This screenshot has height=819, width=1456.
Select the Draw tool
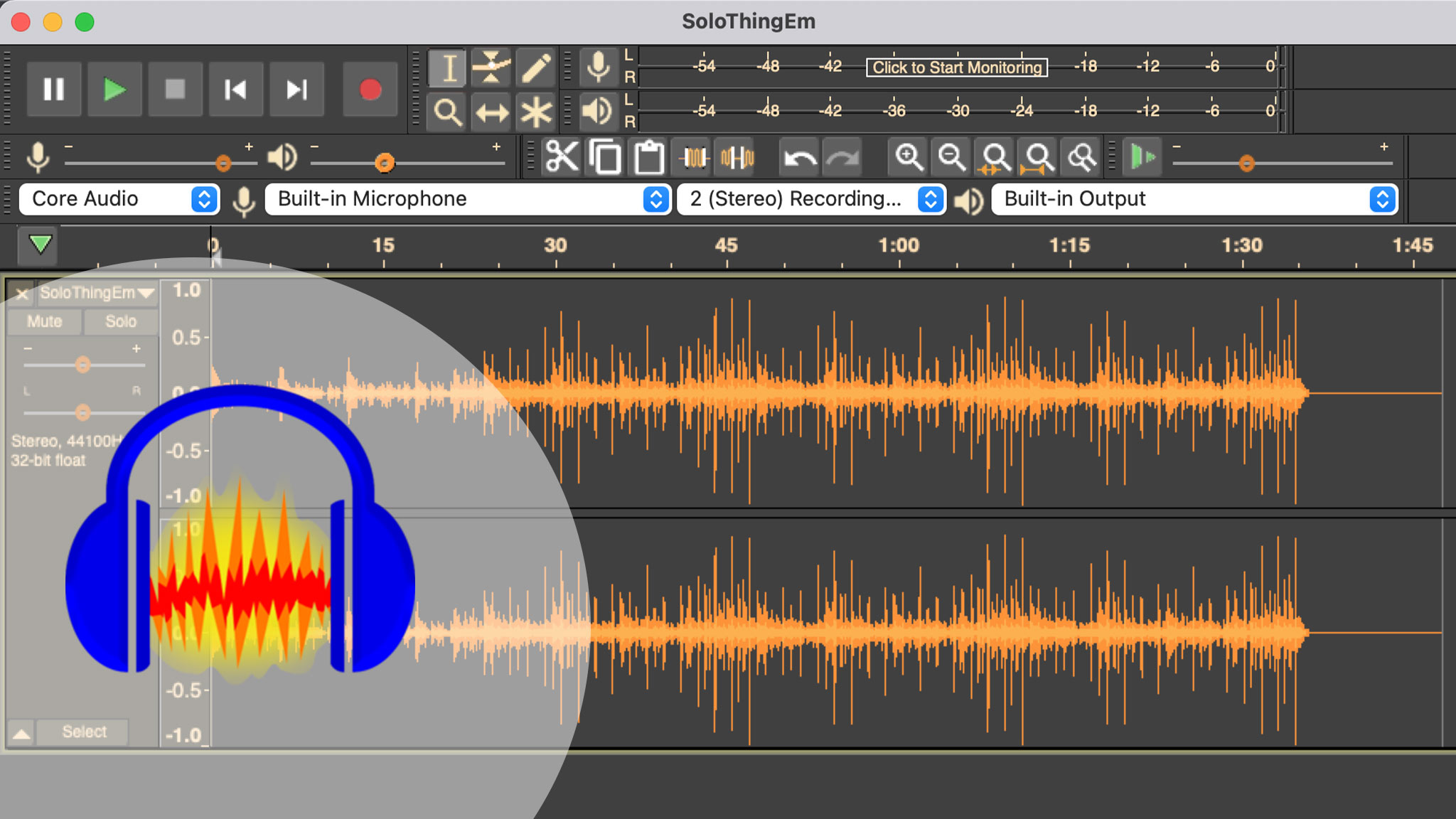(536, 68)
